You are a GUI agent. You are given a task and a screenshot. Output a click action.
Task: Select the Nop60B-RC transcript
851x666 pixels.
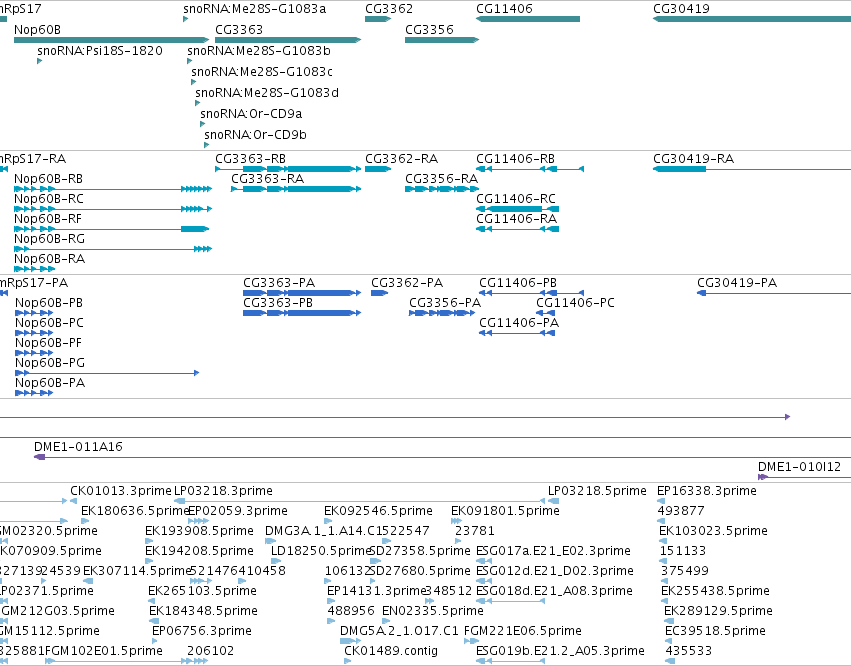(x=113, y=209)
